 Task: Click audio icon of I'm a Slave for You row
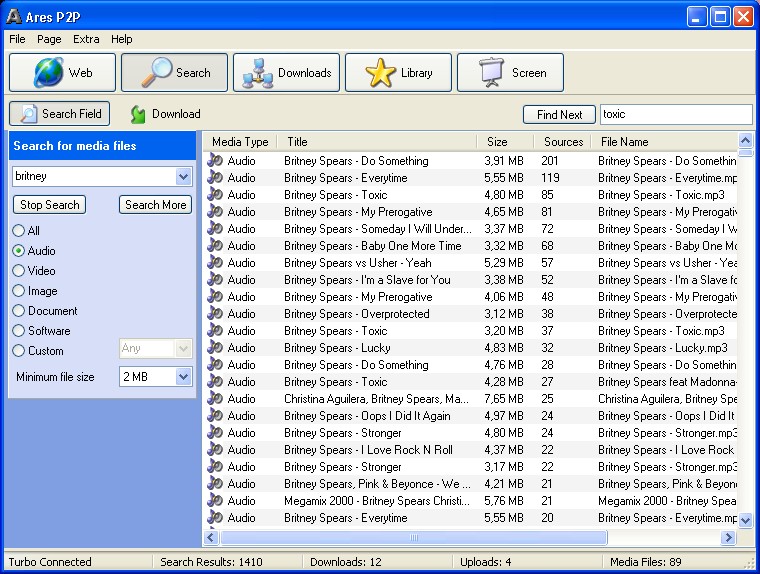215,279
